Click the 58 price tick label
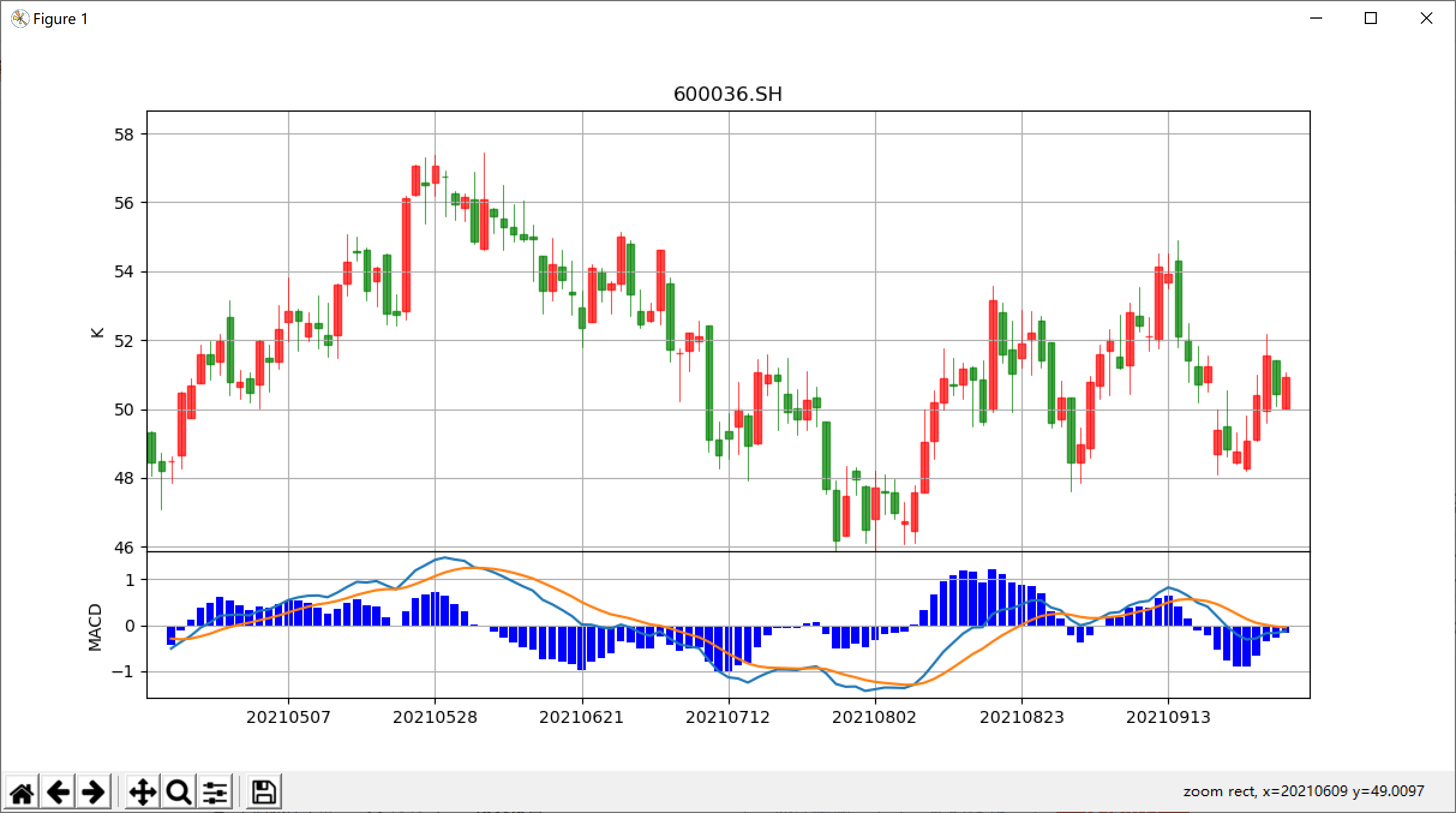 coord(124,134)
